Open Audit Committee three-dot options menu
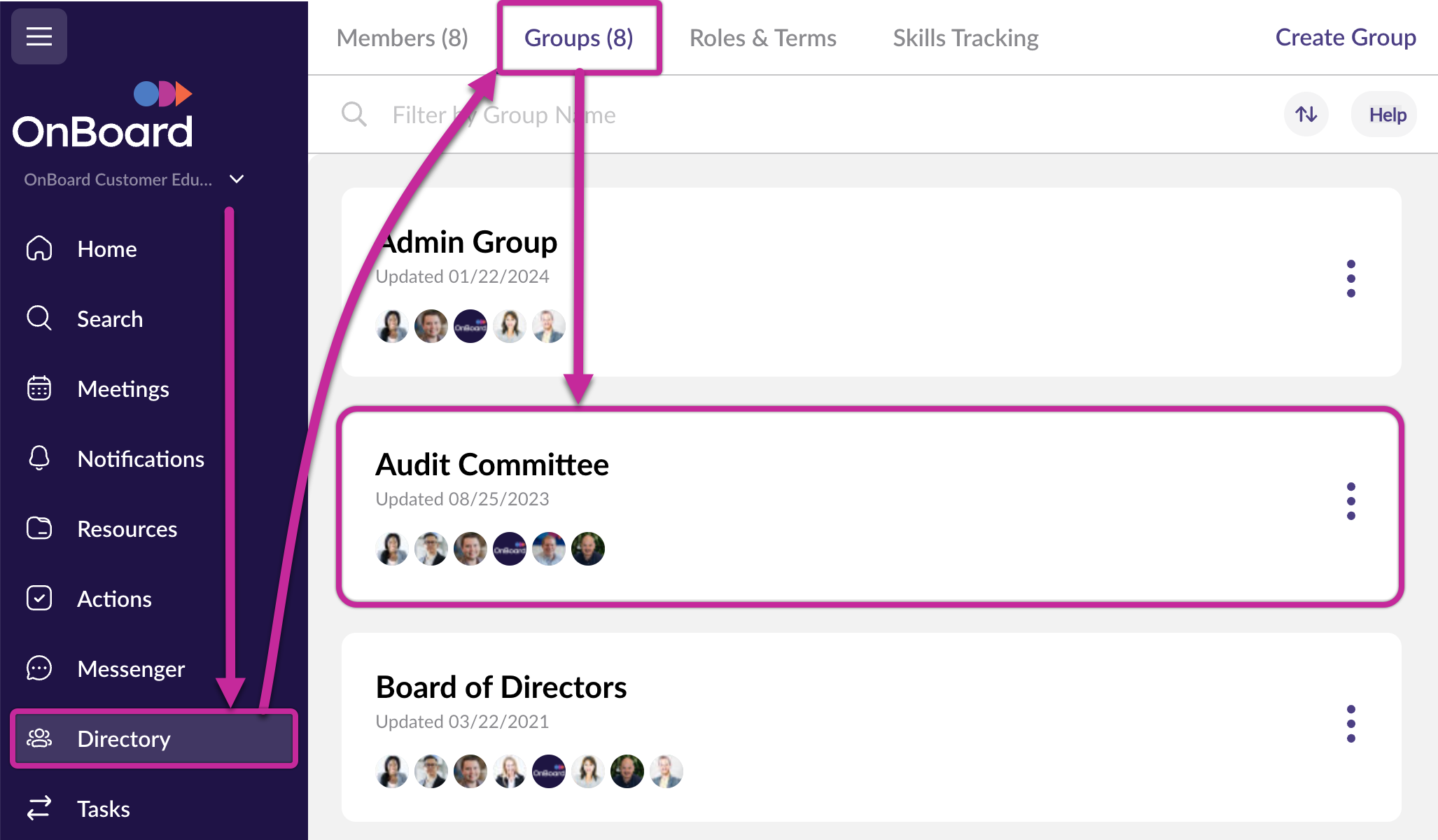 click(x=1350, y=501)
